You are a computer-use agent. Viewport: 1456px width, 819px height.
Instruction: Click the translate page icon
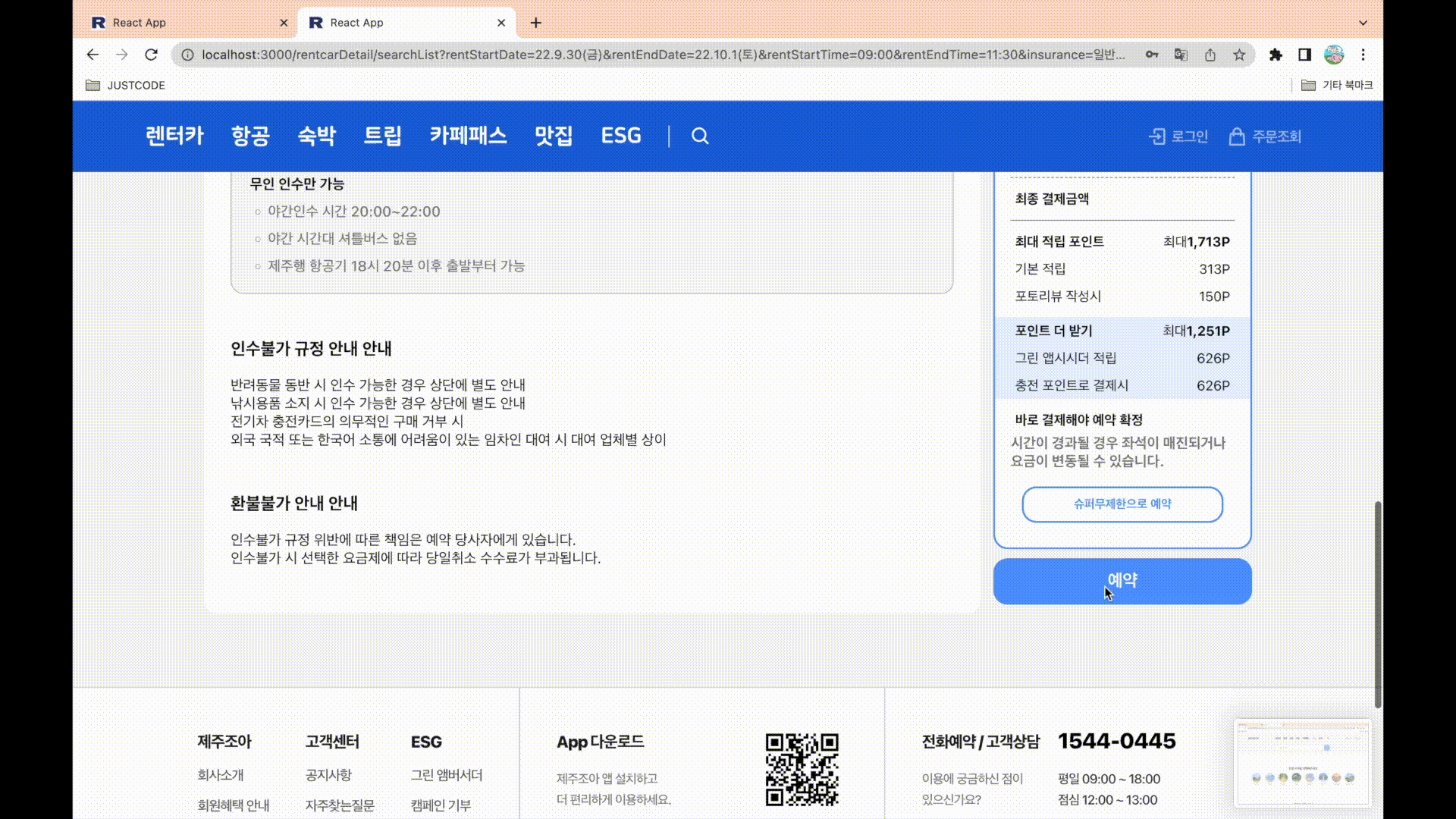(x=1181, y=55)
